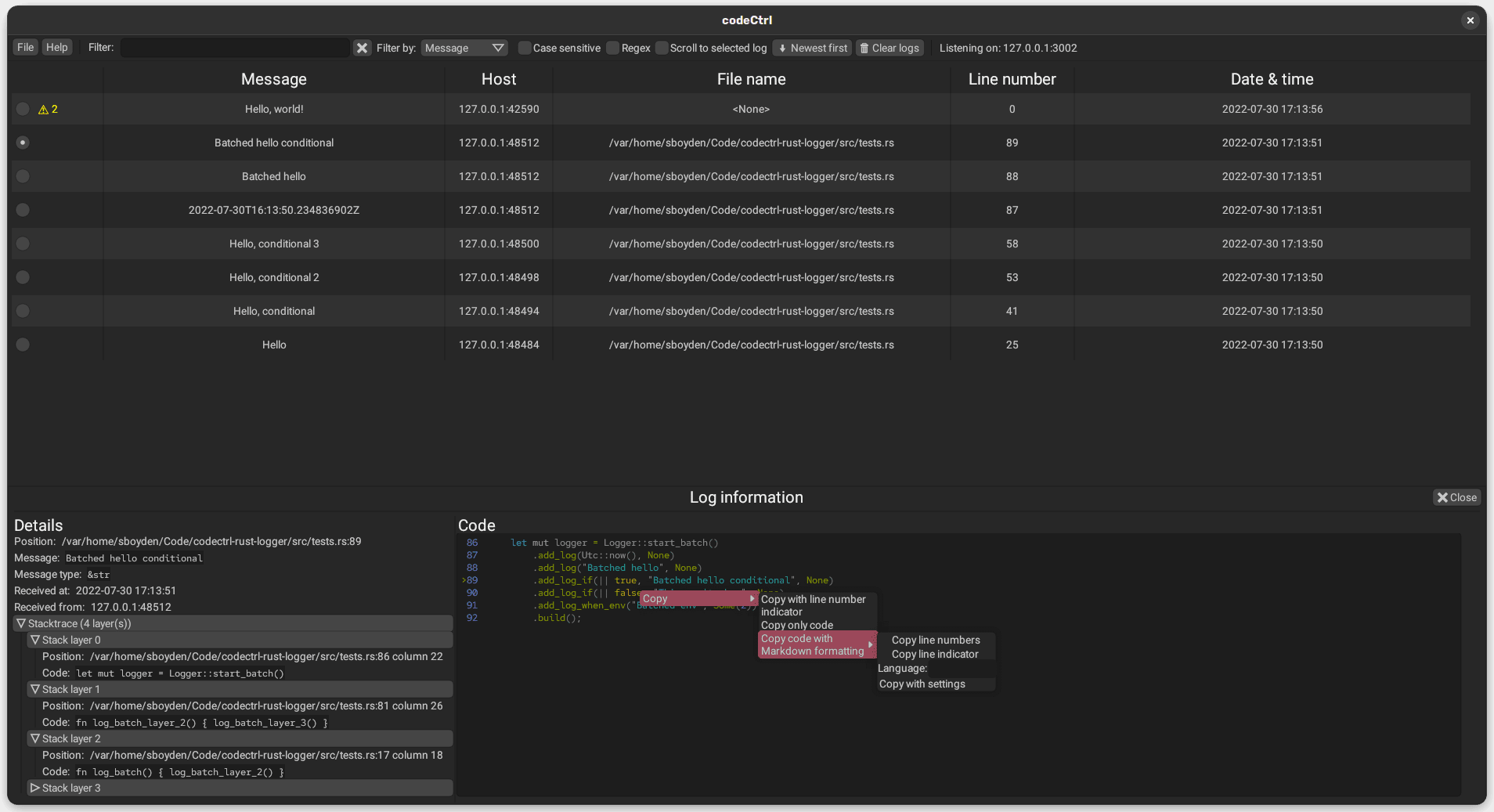The height and width of the screenshot is (812, 1494).
Task: Open the Filter by dropdown showing Message
Action: pyautogui.click(x=464, y=48)
